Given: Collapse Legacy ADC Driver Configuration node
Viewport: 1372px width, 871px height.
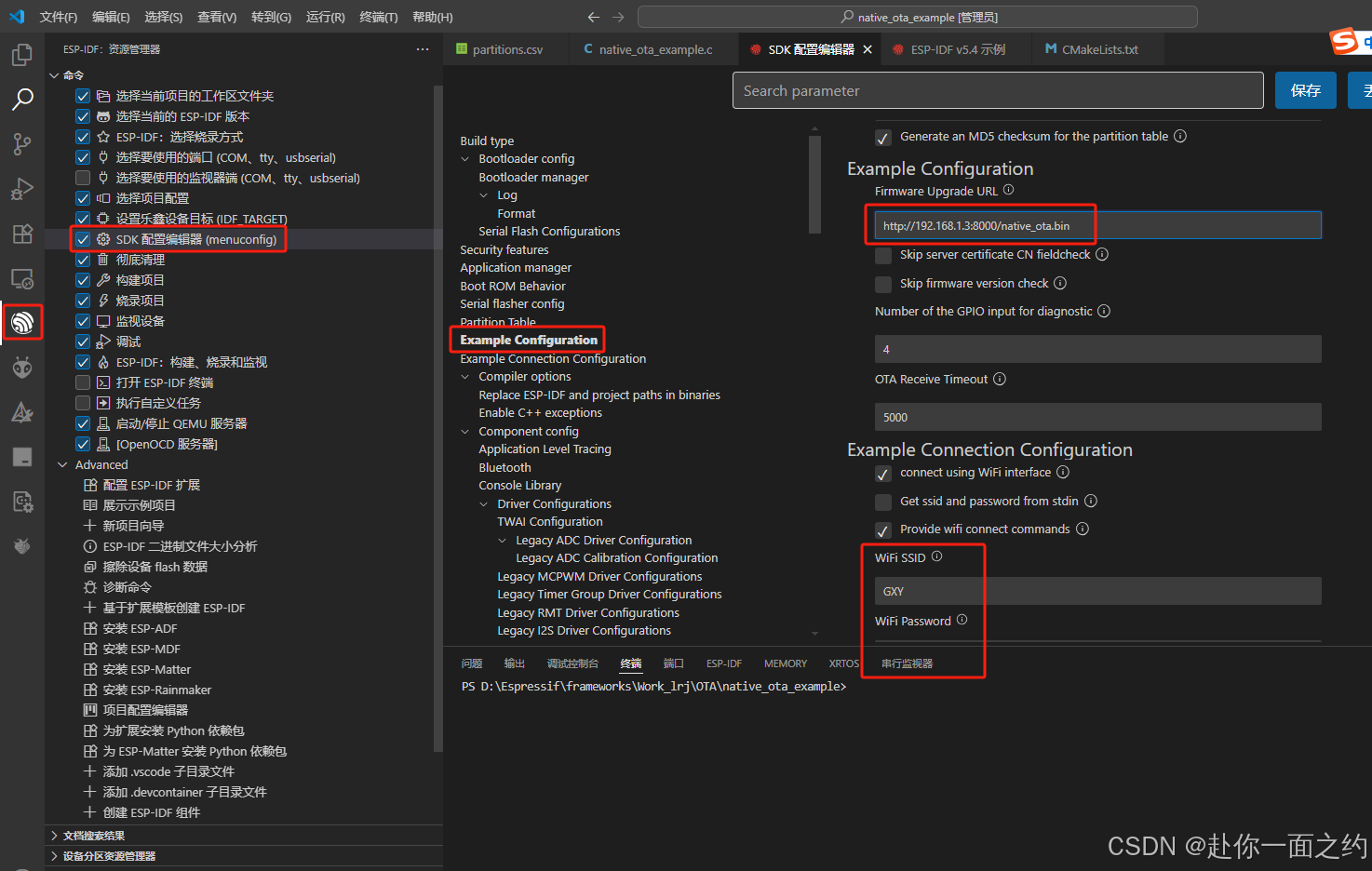Looking at the screenshot, I should click(503, 541).
